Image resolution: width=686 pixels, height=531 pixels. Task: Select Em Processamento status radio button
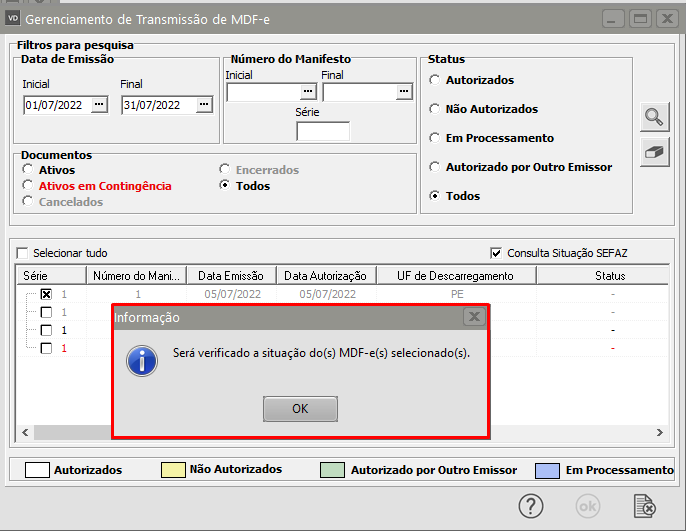pyautogui.click(x=434, y=138)
